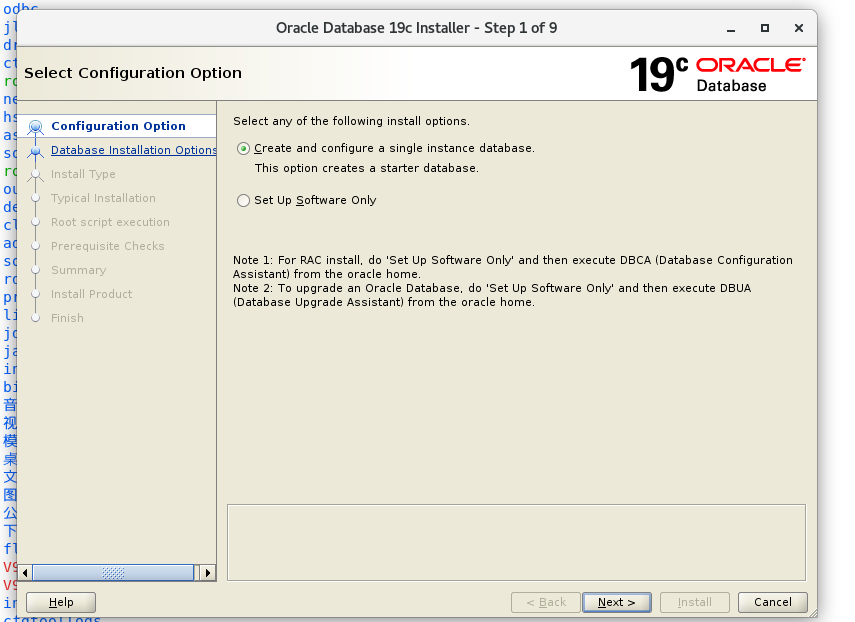Click the Prerequisite Checks step label
Image resolution: width=855 pixels, height=622 pixels.
(x=107, y=246)
